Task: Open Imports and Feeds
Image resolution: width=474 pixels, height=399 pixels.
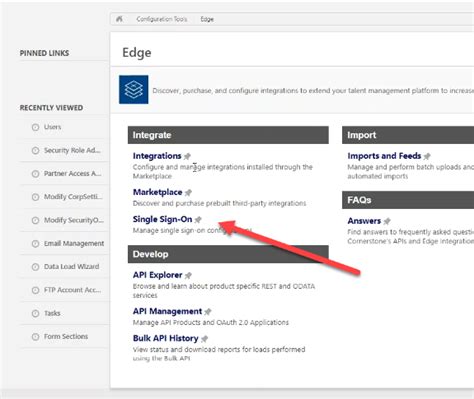Action: 384,156
